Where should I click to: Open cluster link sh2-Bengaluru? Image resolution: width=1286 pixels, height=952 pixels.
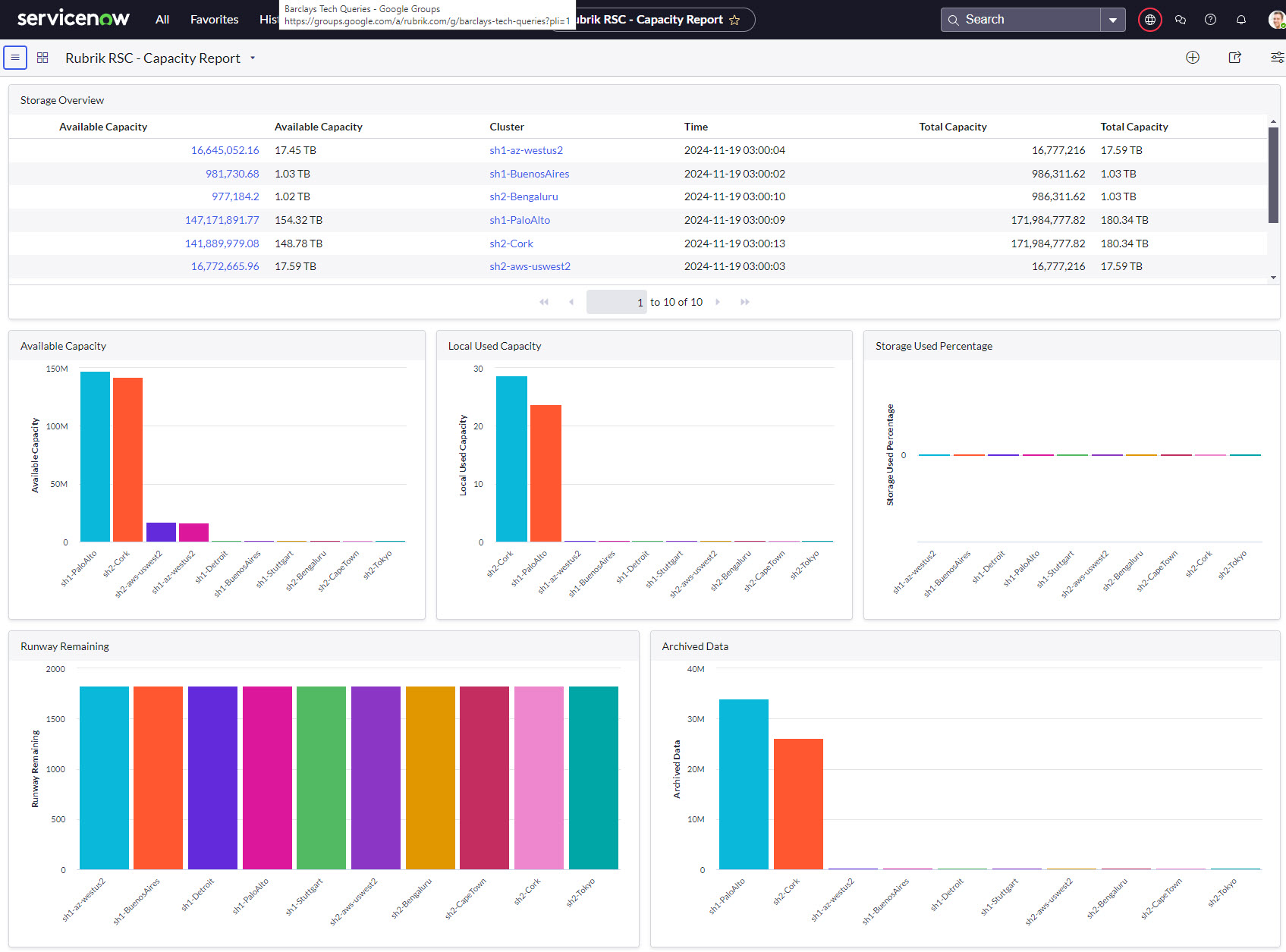click(524, 196)
